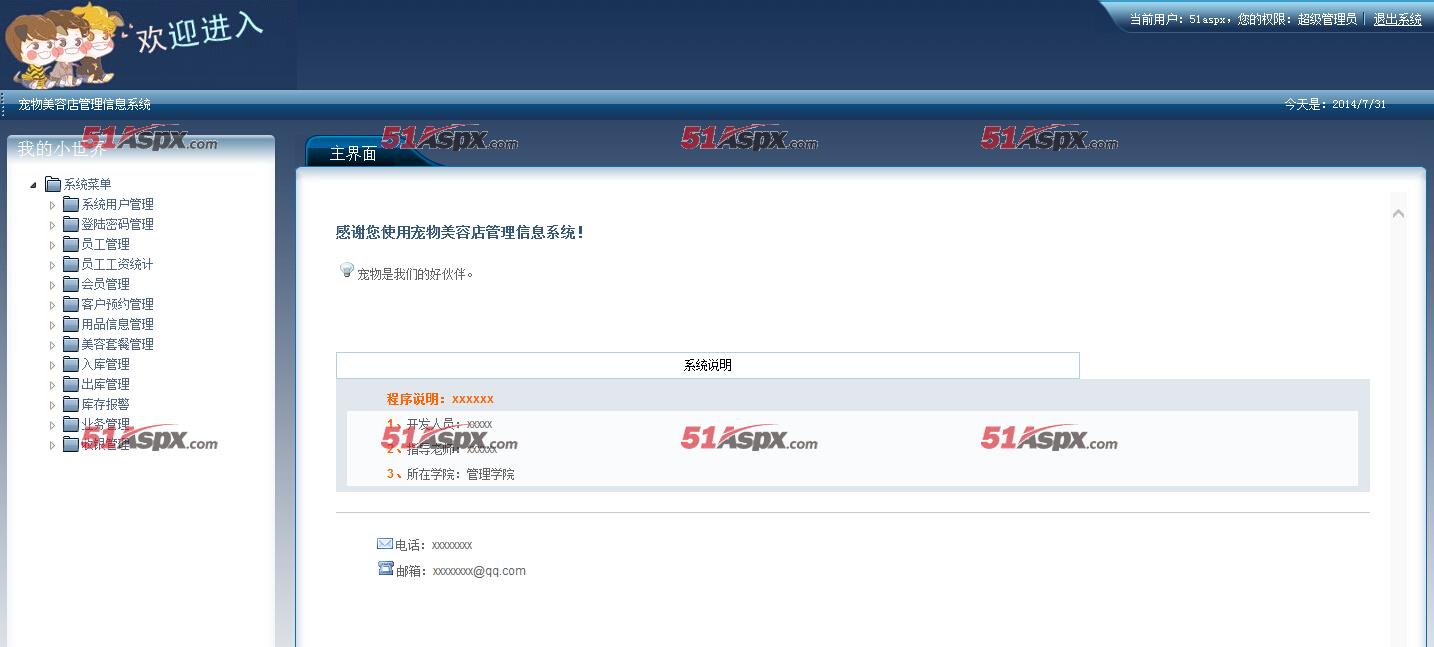1434x647 pixels.
Task: Expand the 员工工资统计 node arrow
Action: [53, 265]
